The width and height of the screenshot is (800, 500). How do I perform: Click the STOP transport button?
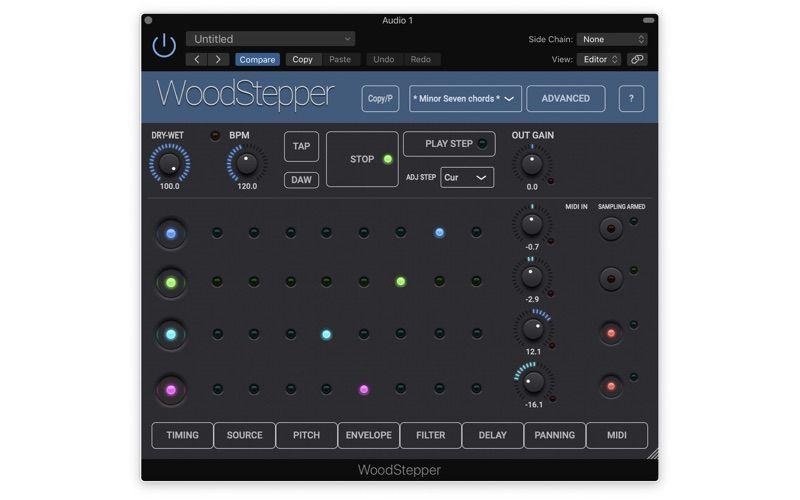[x=362, y=159]
